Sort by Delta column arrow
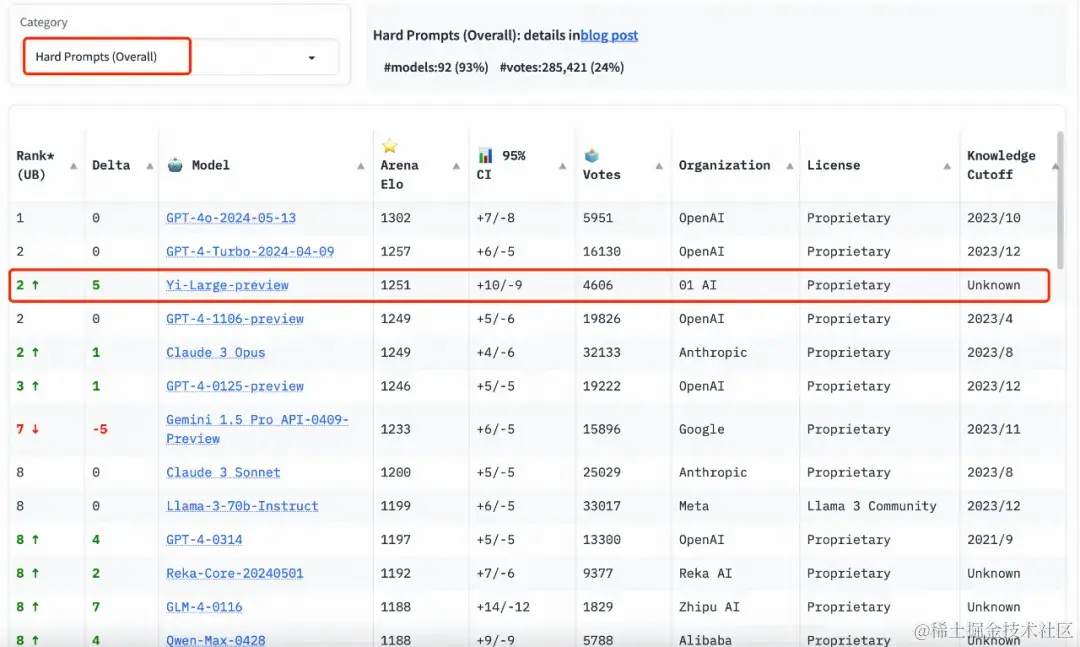Screen dimensions: 1080x647 pyautogui.click(x=149, y=166)
